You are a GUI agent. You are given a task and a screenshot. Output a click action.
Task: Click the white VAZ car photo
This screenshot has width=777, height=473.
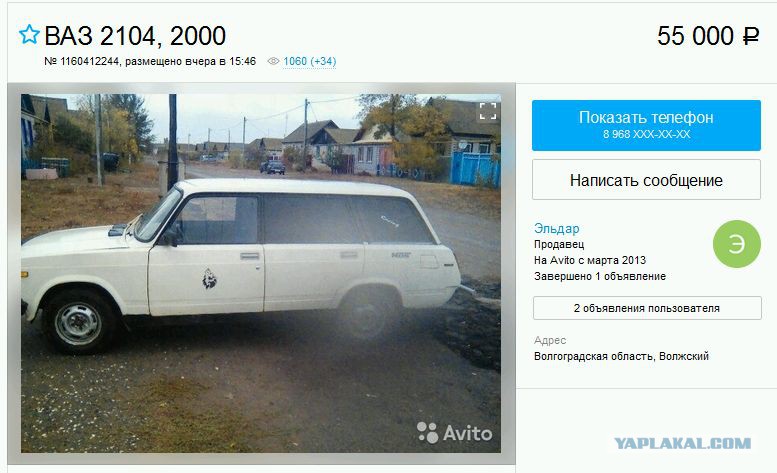point(261,273)
